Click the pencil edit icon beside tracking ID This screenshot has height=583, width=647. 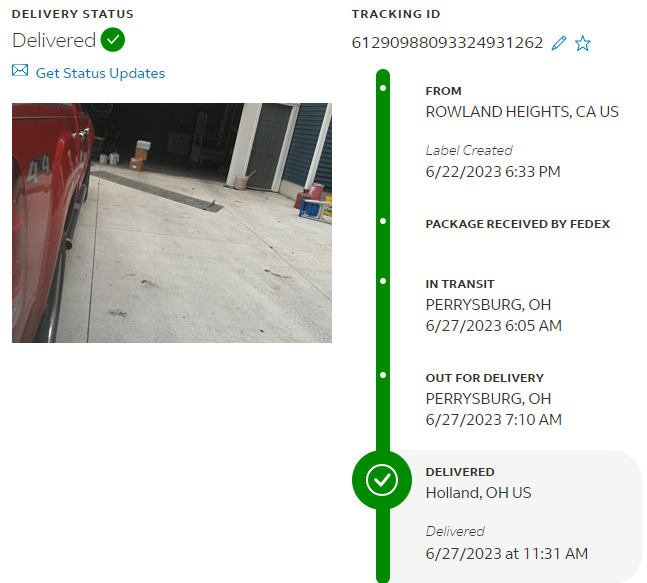(559, 42)
